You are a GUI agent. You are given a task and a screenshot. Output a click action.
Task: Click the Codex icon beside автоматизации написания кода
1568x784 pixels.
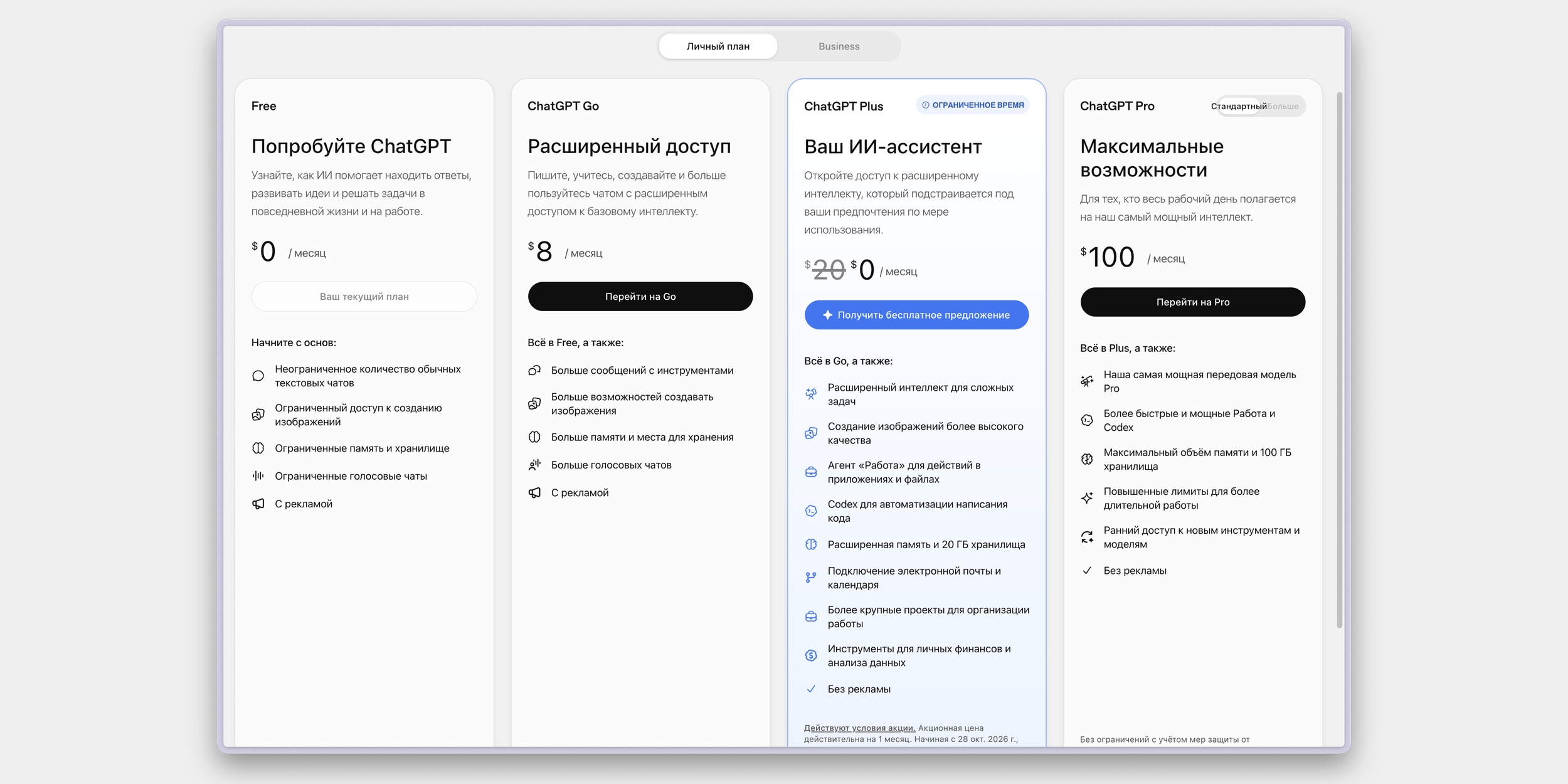pyautogui.click(x=811, y=511)
